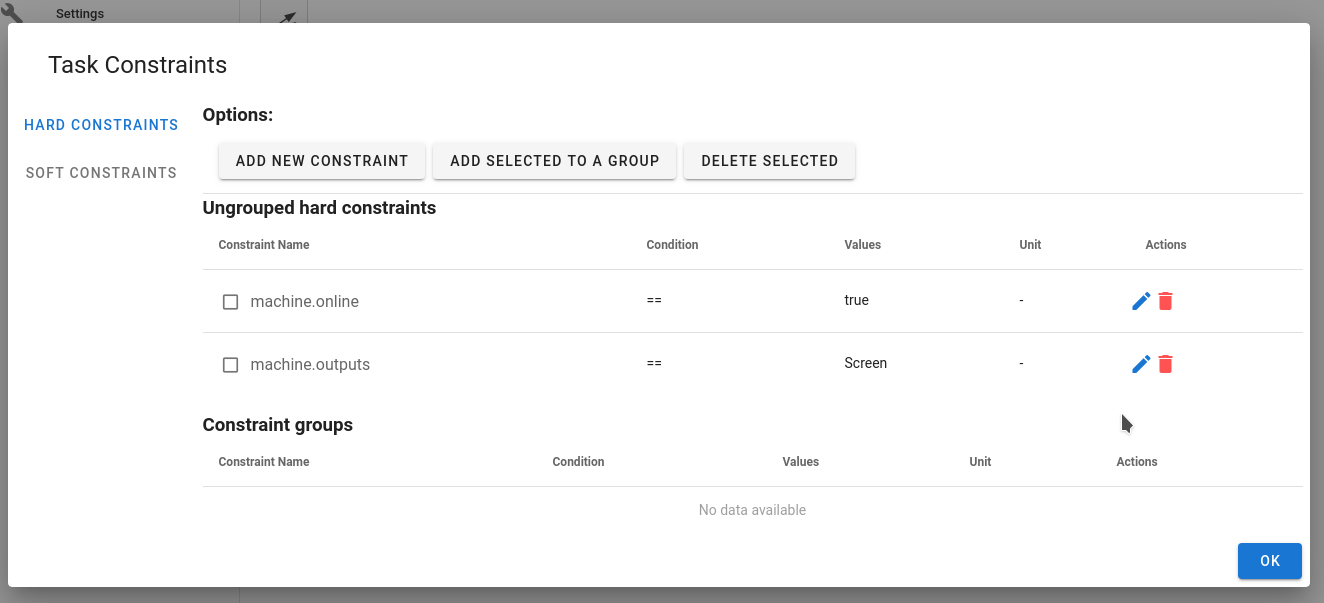
Task: Switch to the HARD CONSTRAINTS tab
Action: click(x=101, y=124)
